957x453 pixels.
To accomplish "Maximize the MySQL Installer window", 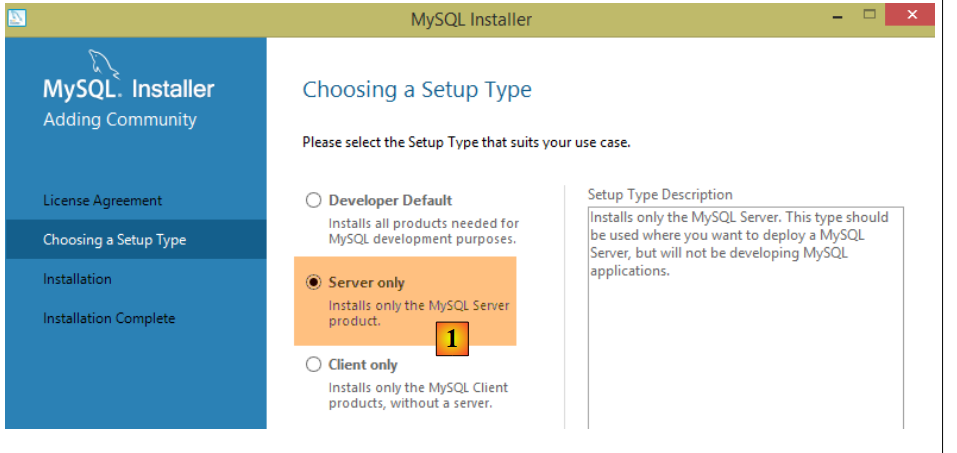I will point(869,16).
